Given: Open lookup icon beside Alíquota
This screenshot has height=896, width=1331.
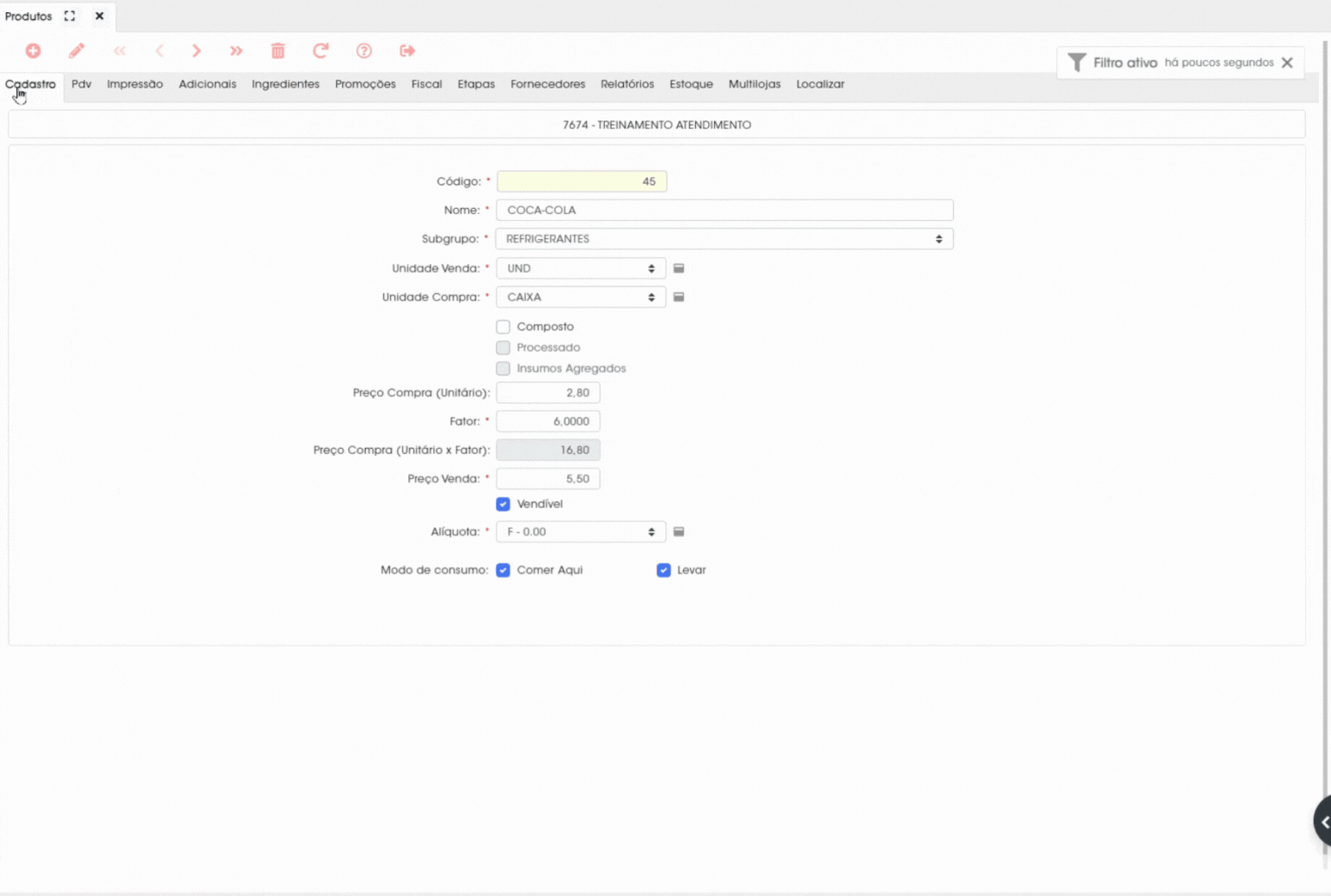Looking at the screenshot, I should [x=679, y=532].
